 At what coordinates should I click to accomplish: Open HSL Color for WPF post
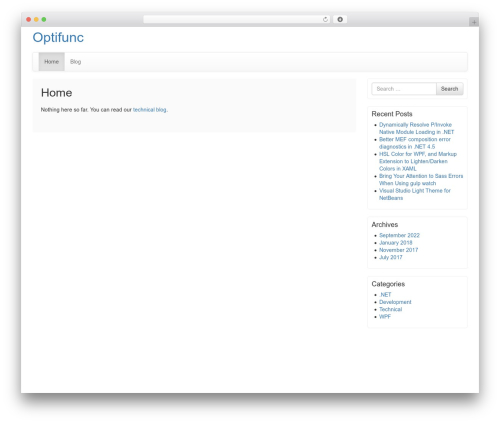coord(418,161)
